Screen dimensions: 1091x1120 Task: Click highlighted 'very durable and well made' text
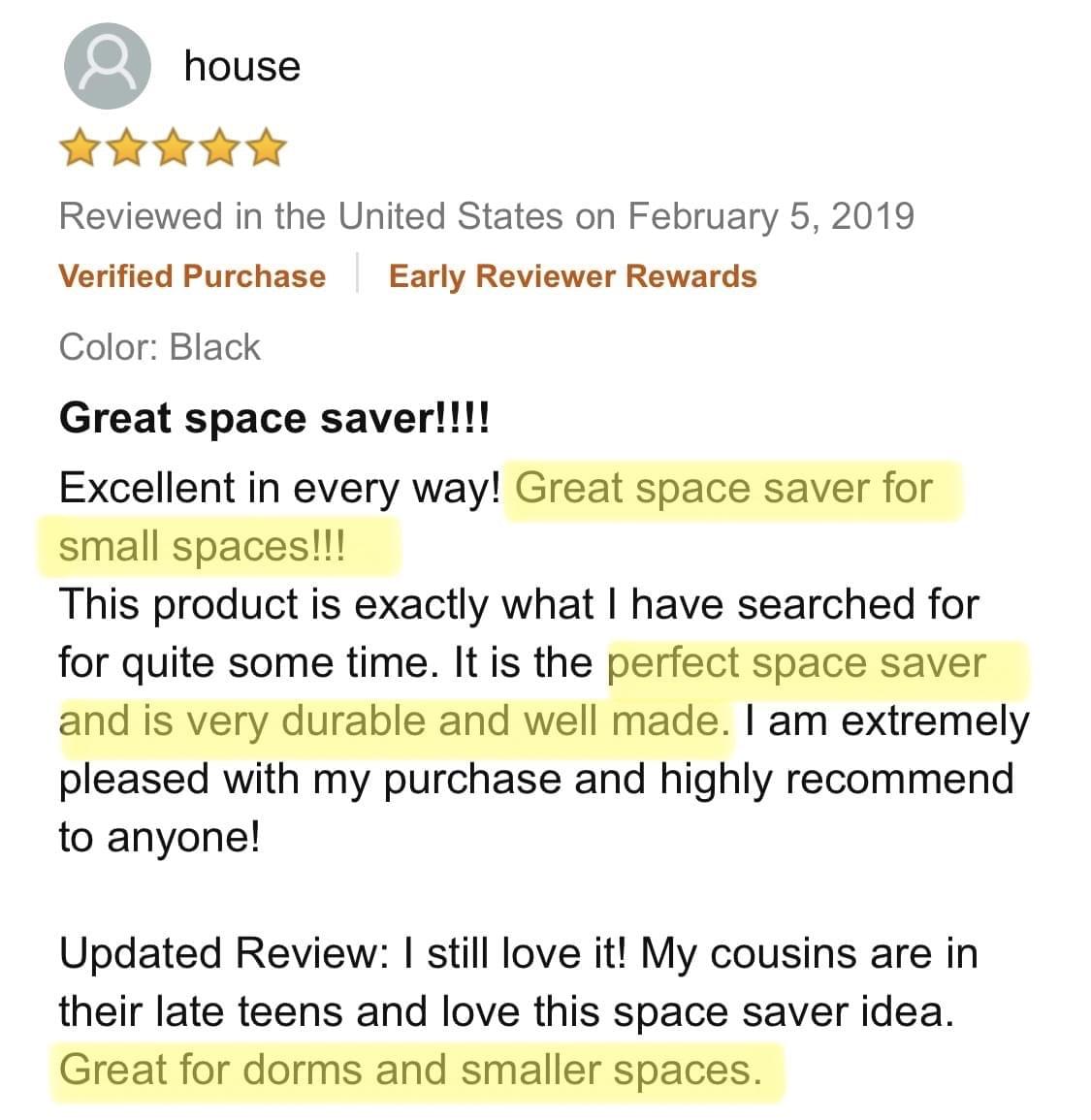click(x=456, y=721)
